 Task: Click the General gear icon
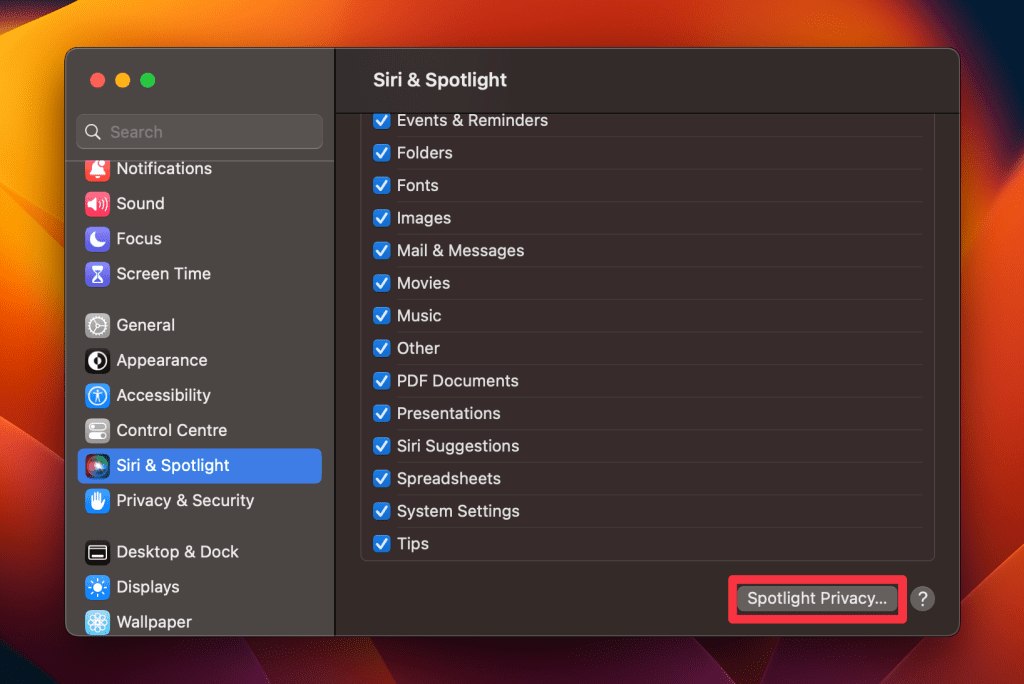(97, 325)
